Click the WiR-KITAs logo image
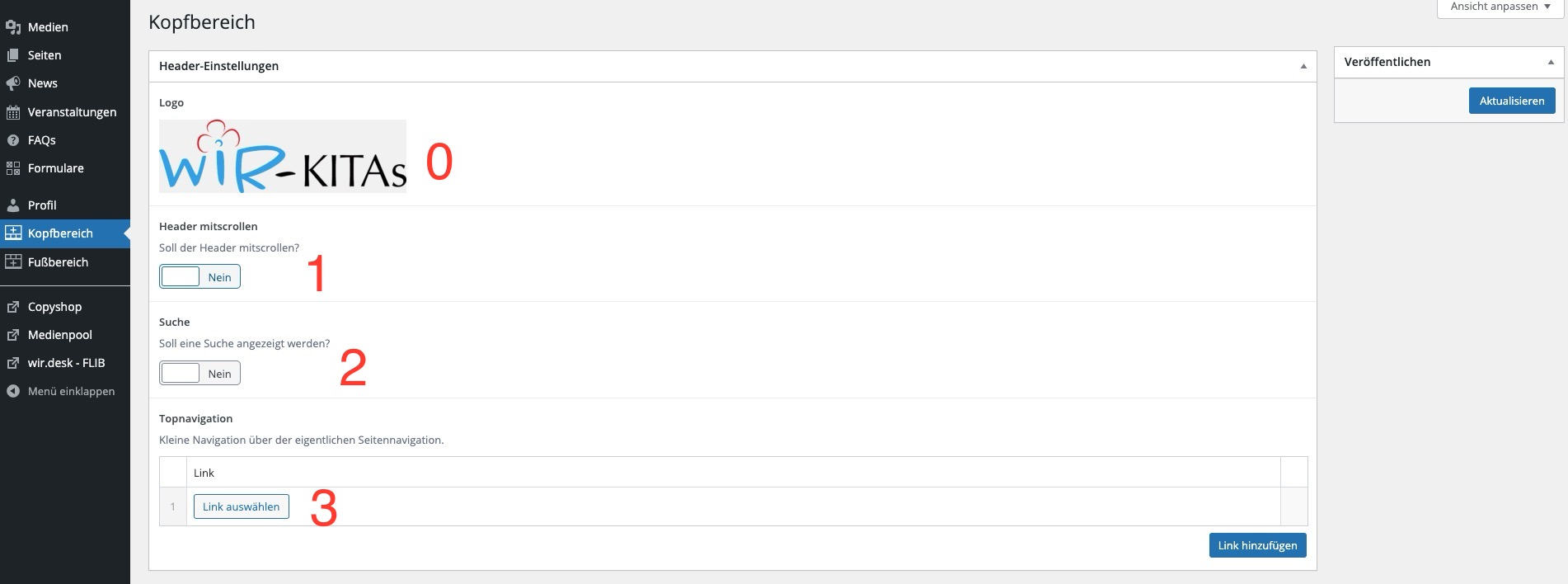This screenshot has width=1568, height=584. tap(283, 157)
